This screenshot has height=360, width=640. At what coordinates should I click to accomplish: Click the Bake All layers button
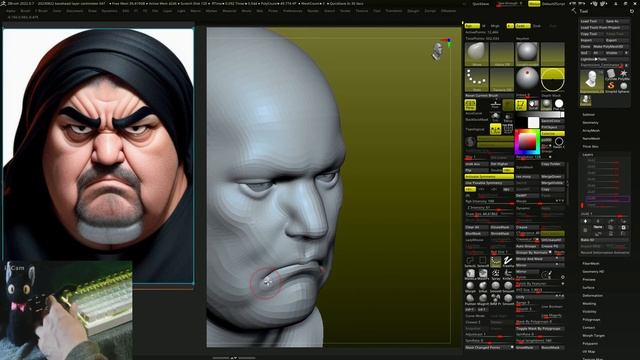pyautogui.click(x=604, y=240)
